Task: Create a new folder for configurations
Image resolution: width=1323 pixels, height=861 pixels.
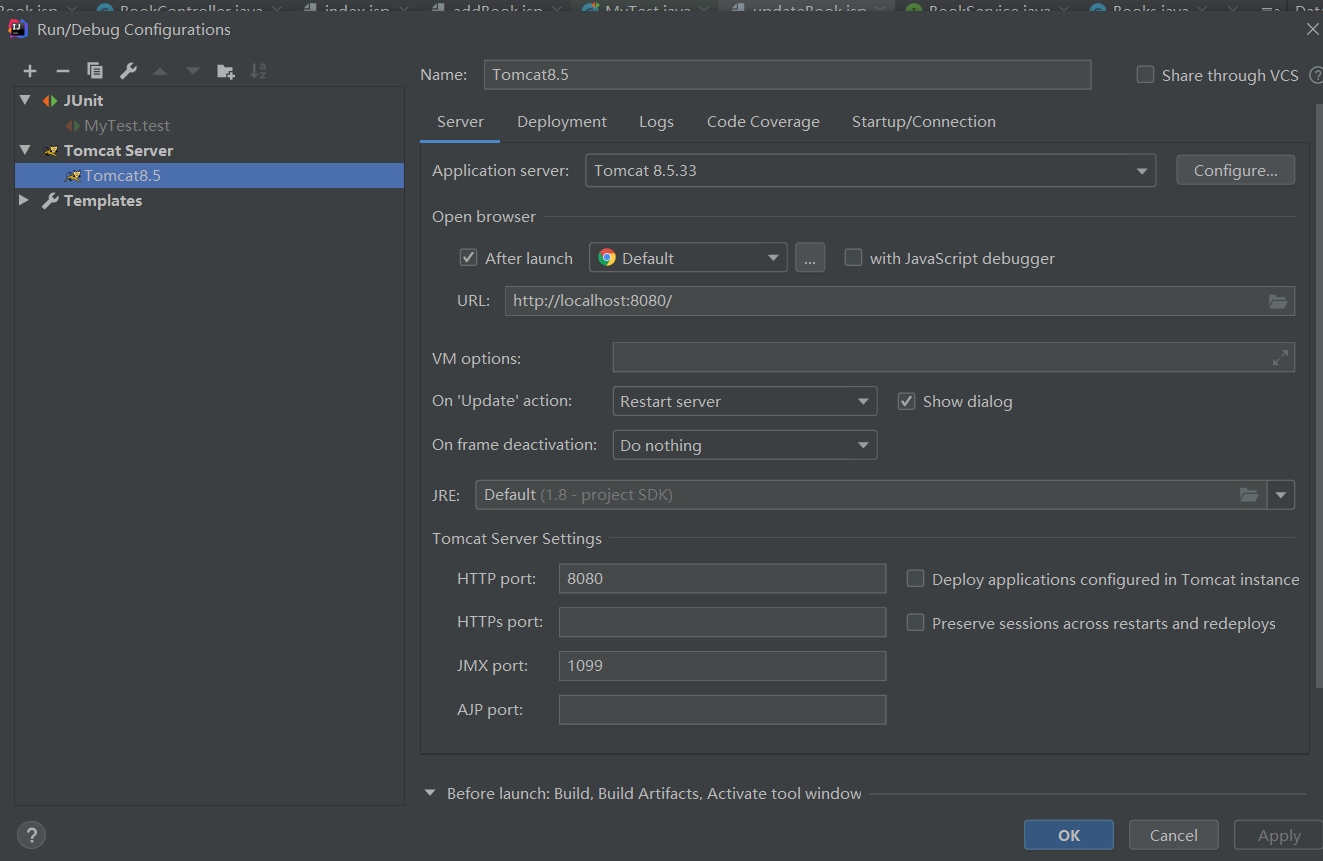Action: (x=226, y=71)
